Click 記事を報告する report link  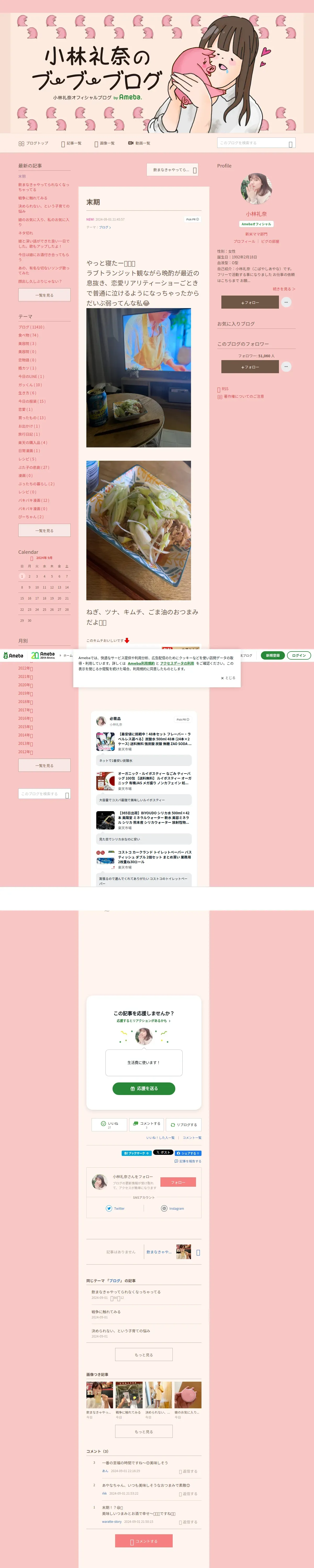coord(188,1161)
